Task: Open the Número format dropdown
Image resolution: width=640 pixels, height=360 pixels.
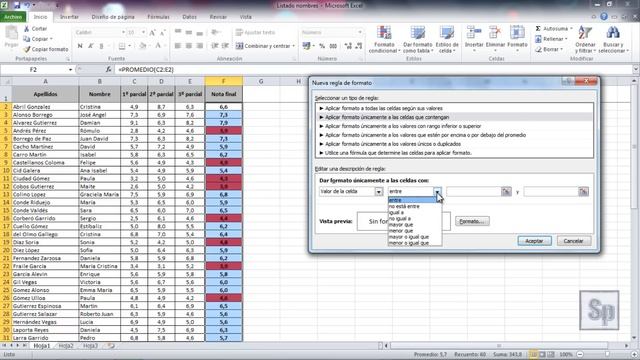Action: click(x=360, y=32)
